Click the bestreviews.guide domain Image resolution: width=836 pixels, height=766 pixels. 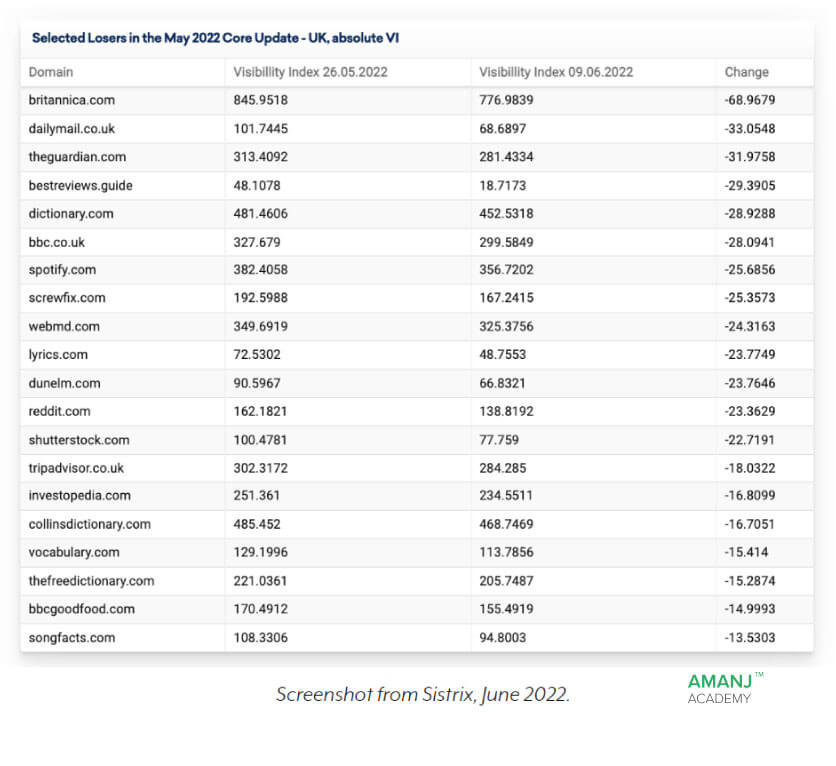pyautogui.click(x=81, y=186)
